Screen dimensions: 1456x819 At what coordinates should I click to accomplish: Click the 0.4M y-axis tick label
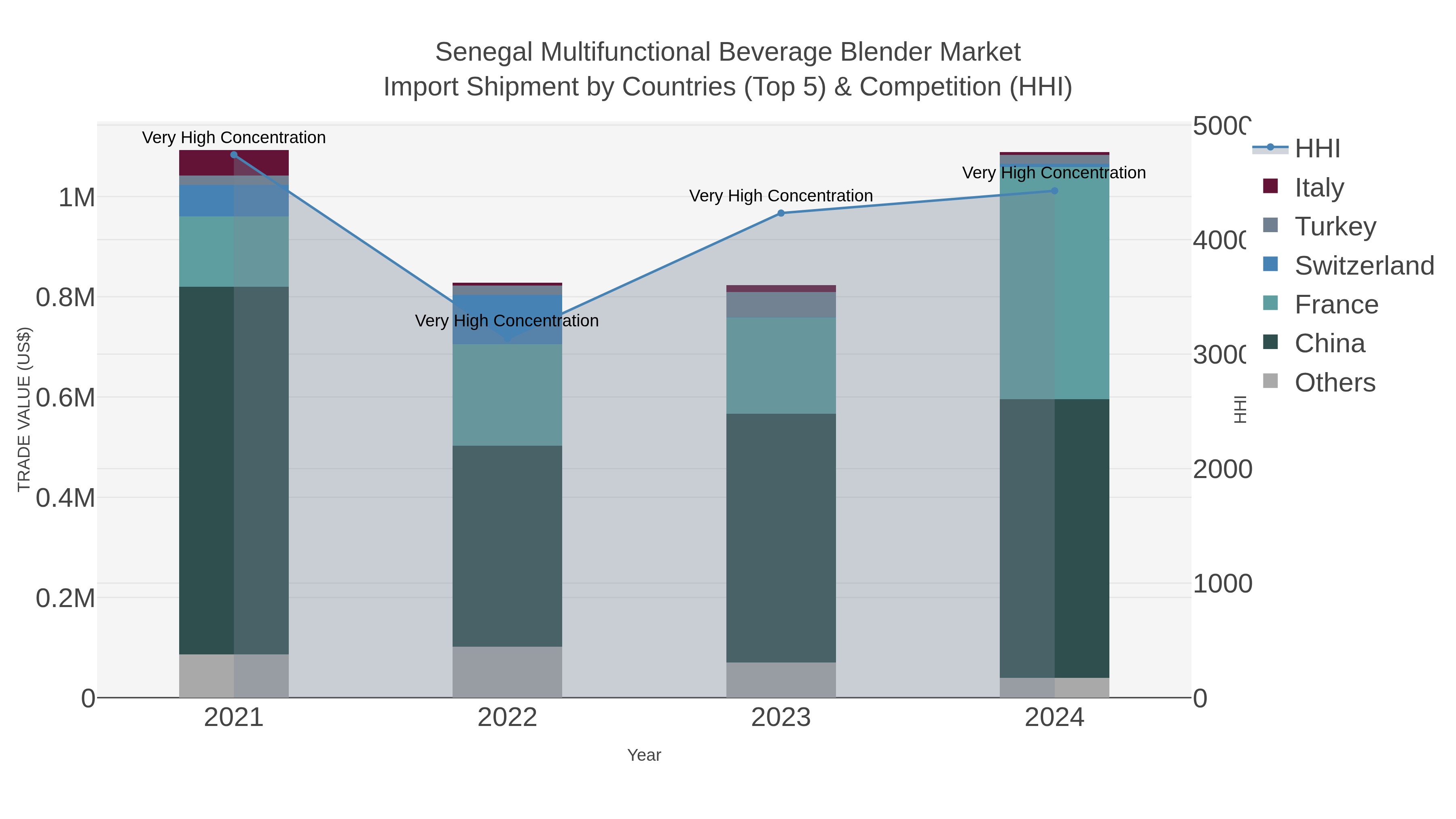[66, 499]
